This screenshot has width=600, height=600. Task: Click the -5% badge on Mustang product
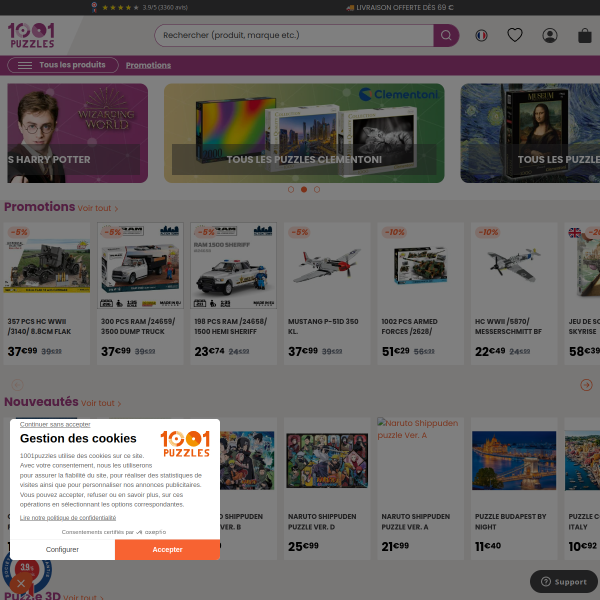coord(299,232)
